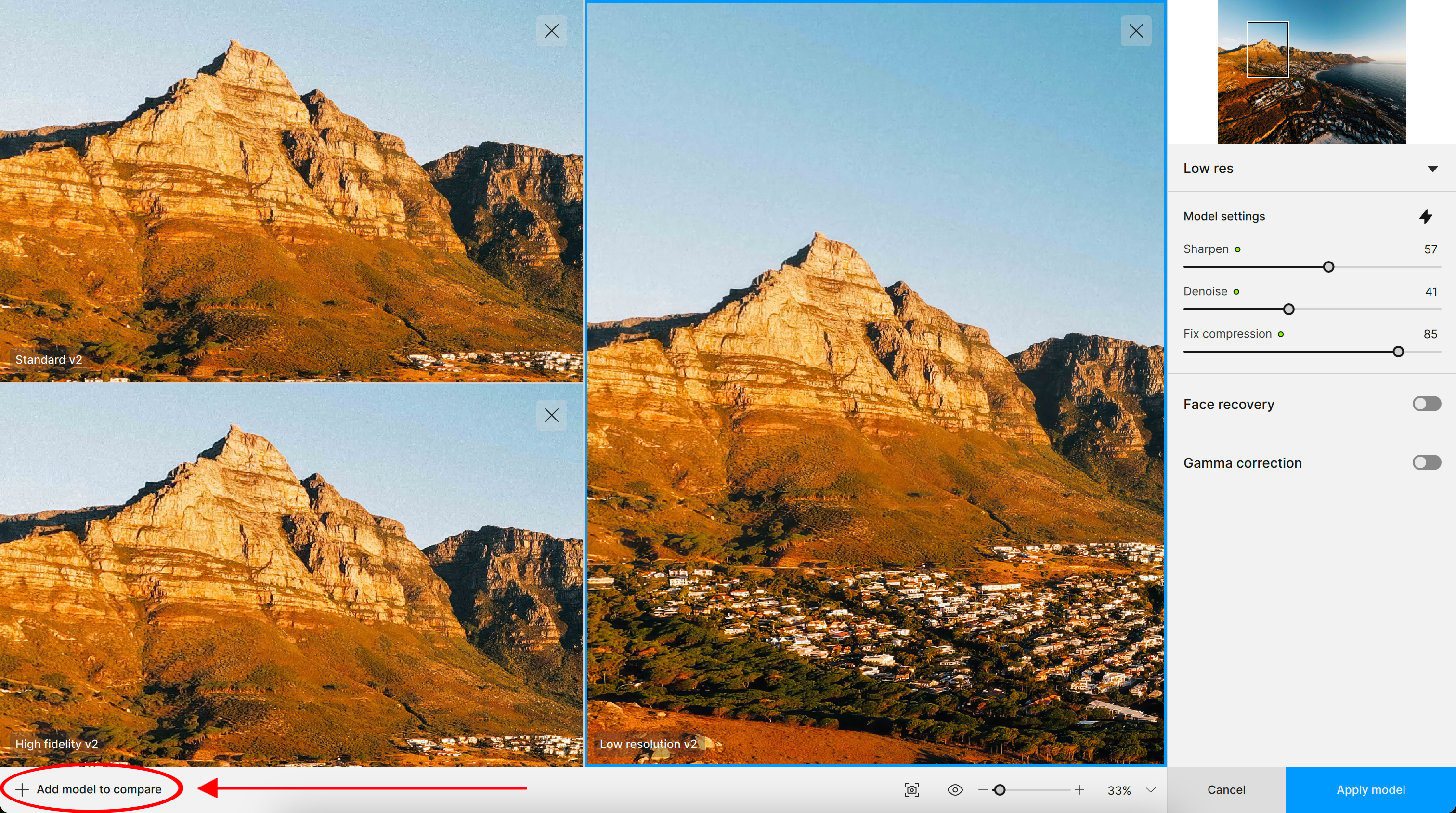Click Add model to compare
1456x813 pixels.
tap(99, 789)
